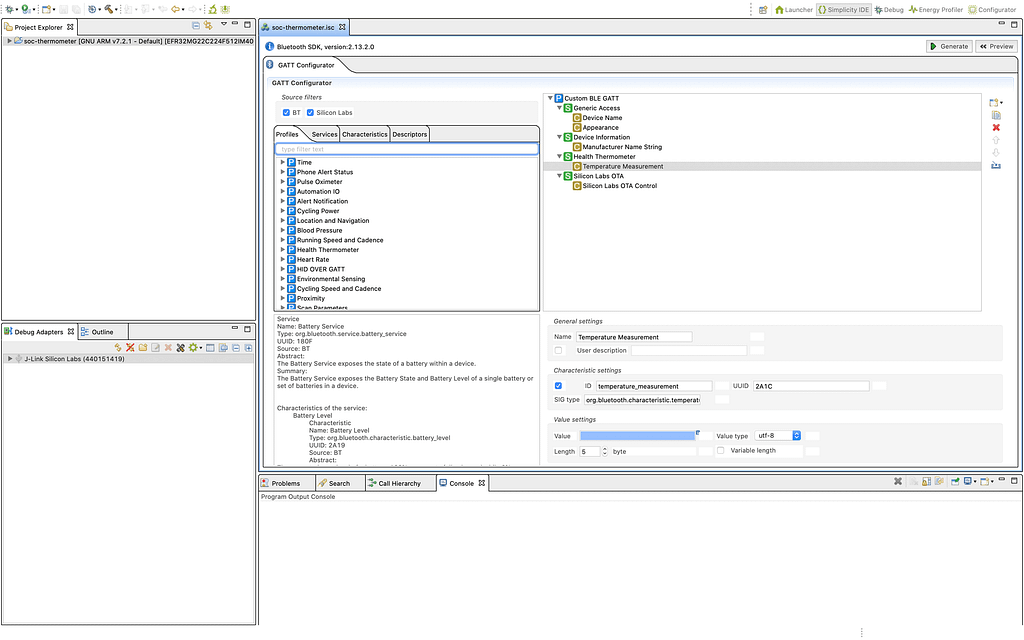Open the Problems tab
The image size is (1024, 640).
pyautogui.click(x=285, y=483)
